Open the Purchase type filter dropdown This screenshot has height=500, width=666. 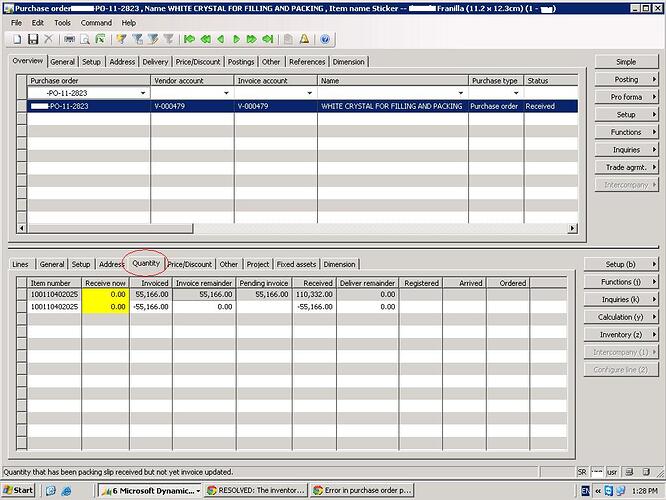pyautogui.click(x=516, y=93)
